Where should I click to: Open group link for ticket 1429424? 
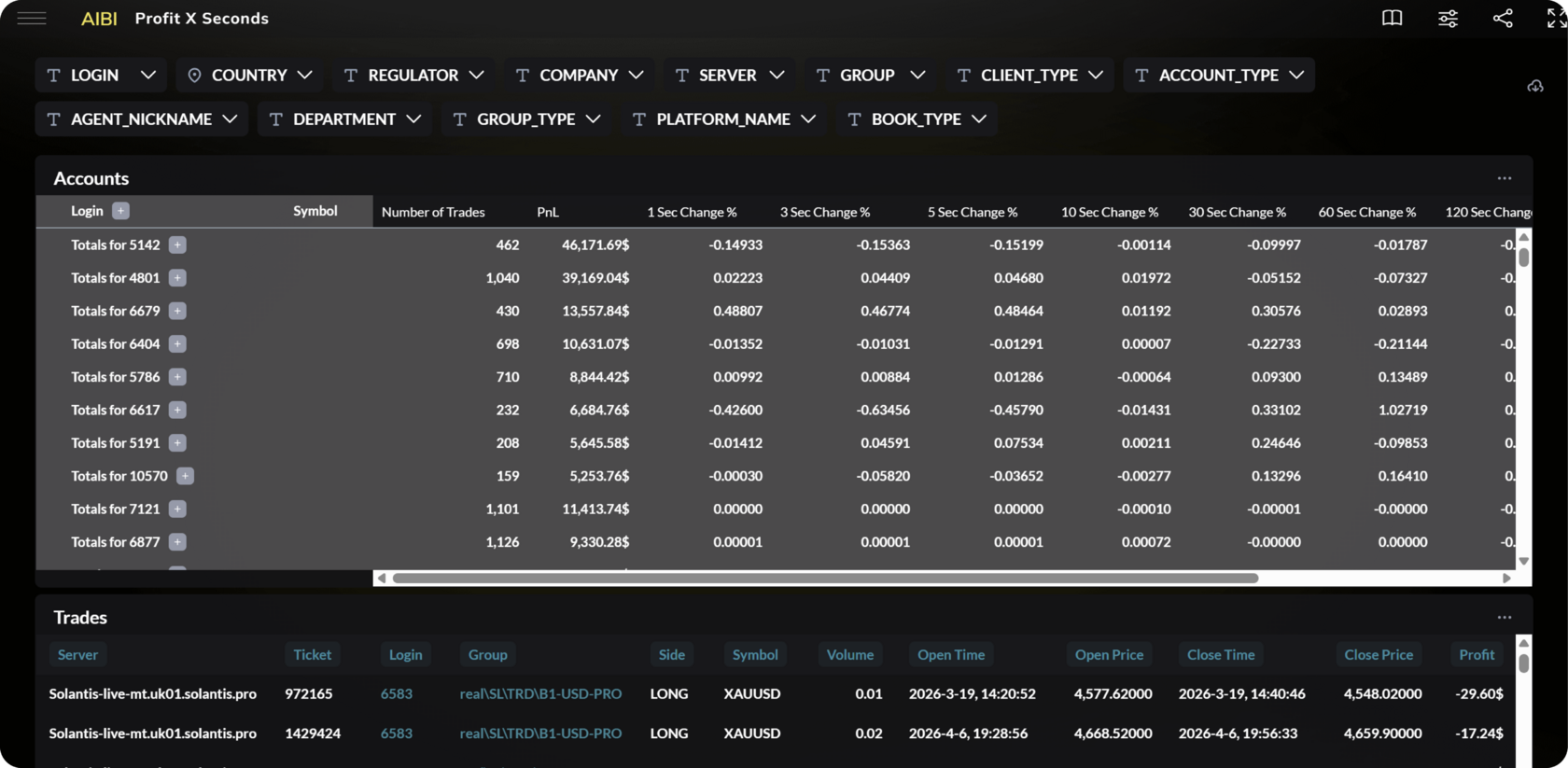(x=540, y=733)
